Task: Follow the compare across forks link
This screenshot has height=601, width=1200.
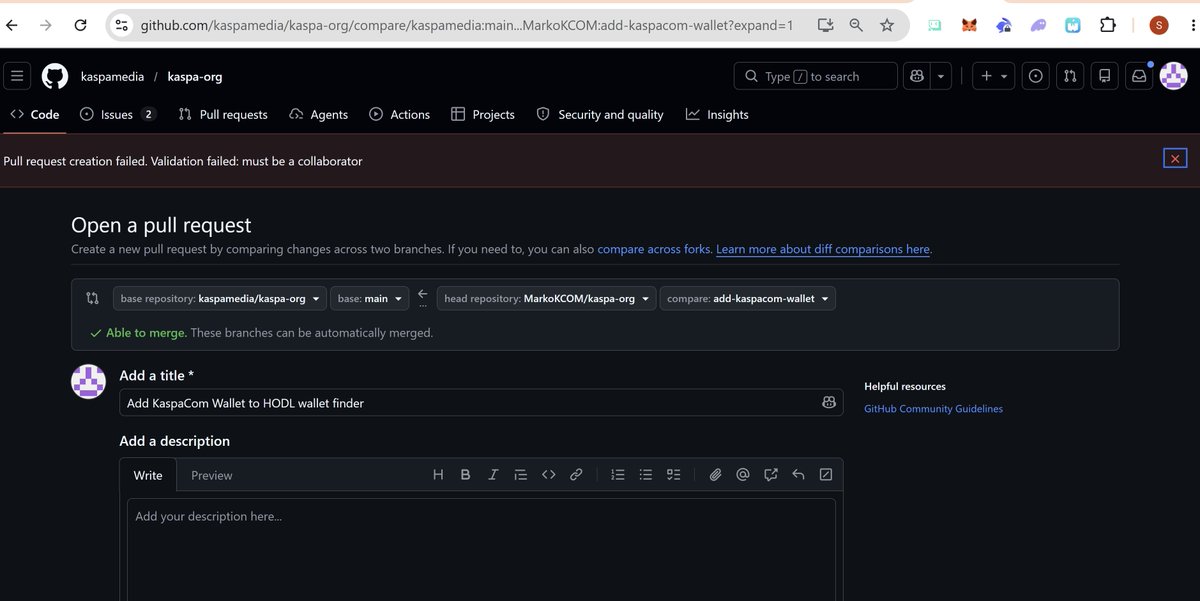Action: [x=654, y=249]
